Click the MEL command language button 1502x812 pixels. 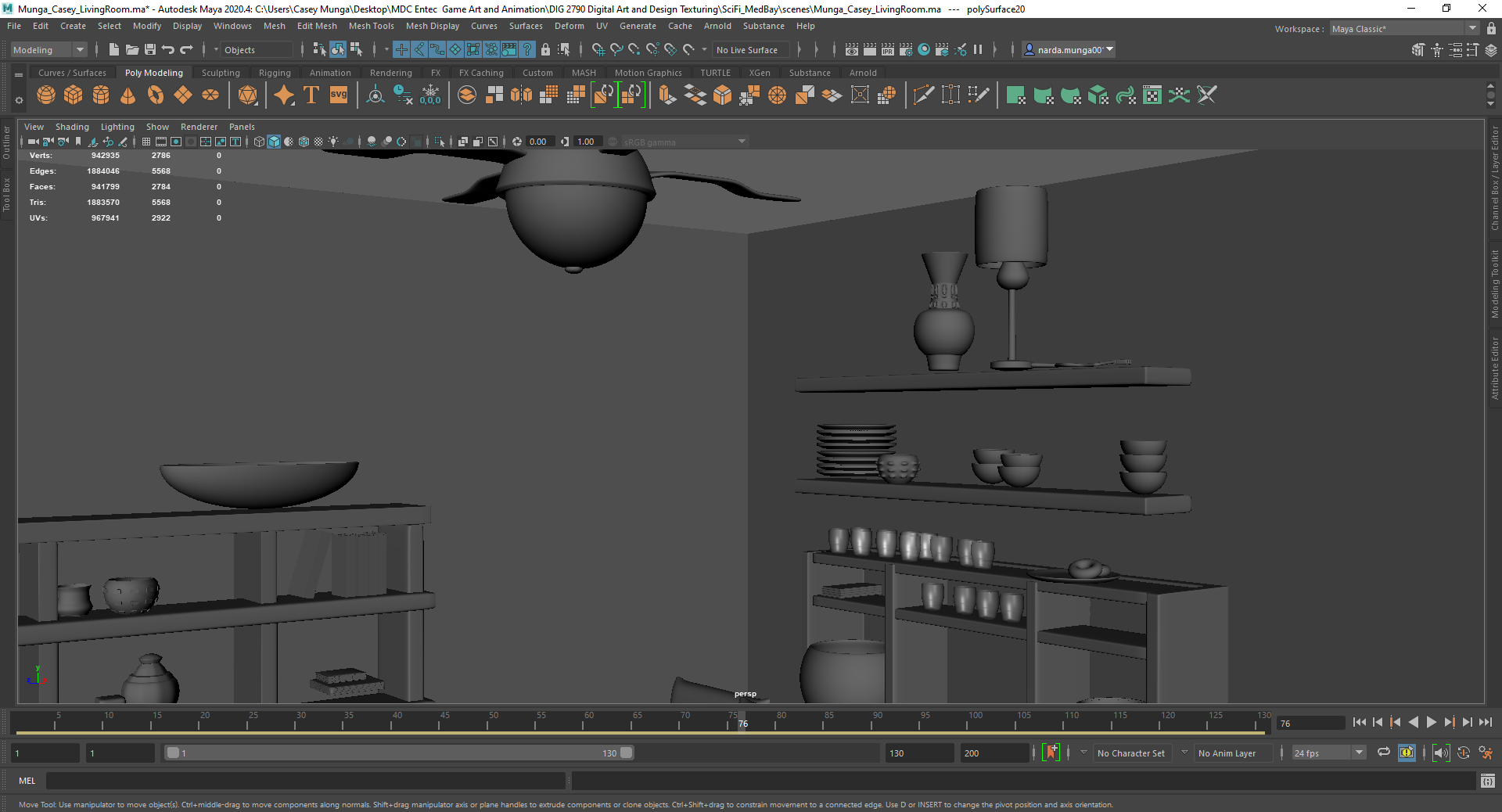coord(27,781)
